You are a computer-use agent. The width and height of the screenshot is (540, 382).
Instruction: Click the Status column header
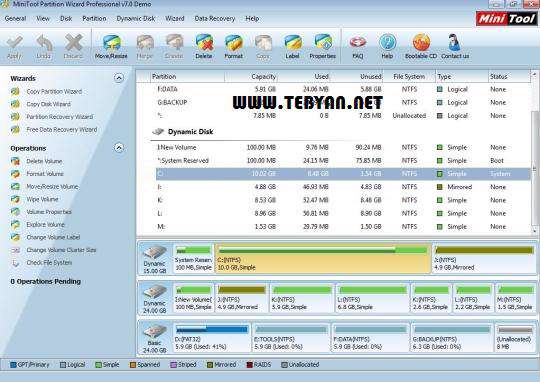pyautogui.click(x=509, y=76)
